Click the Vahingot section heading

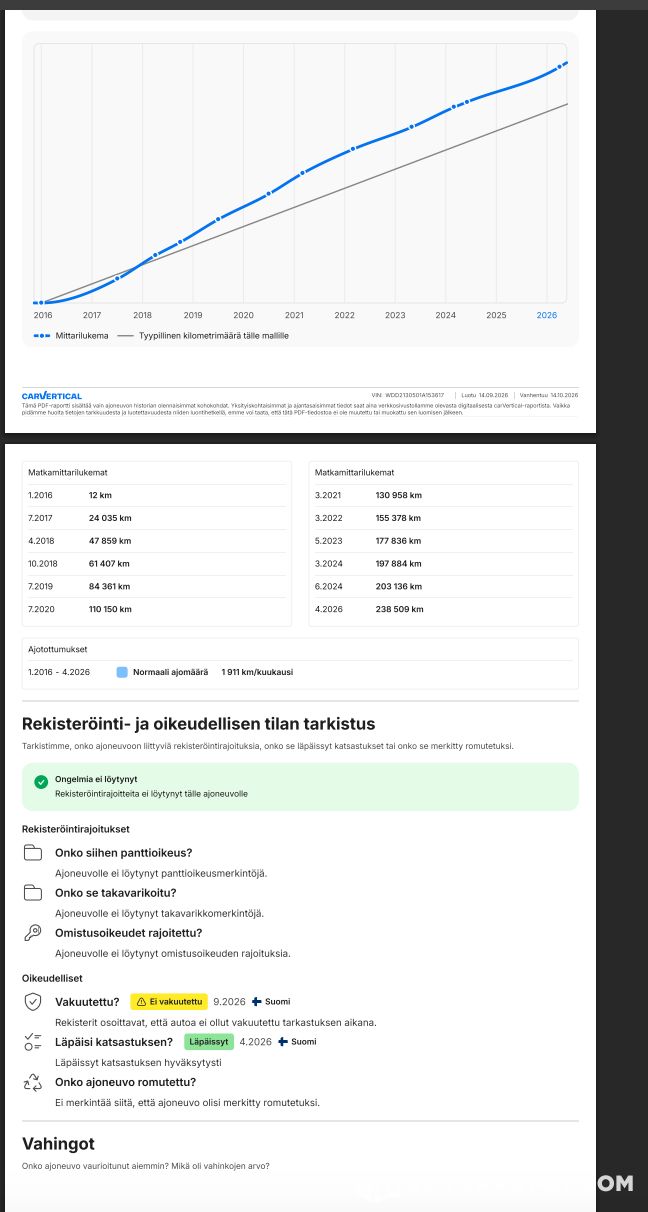coord(58,1143)
